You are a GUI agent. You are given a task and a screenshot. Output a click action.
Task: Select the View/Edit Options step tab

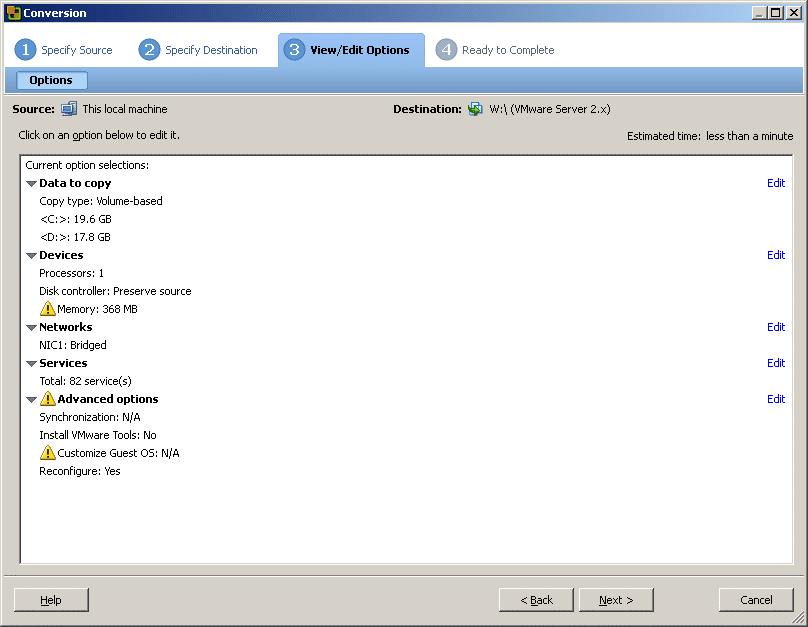(351, 50)
